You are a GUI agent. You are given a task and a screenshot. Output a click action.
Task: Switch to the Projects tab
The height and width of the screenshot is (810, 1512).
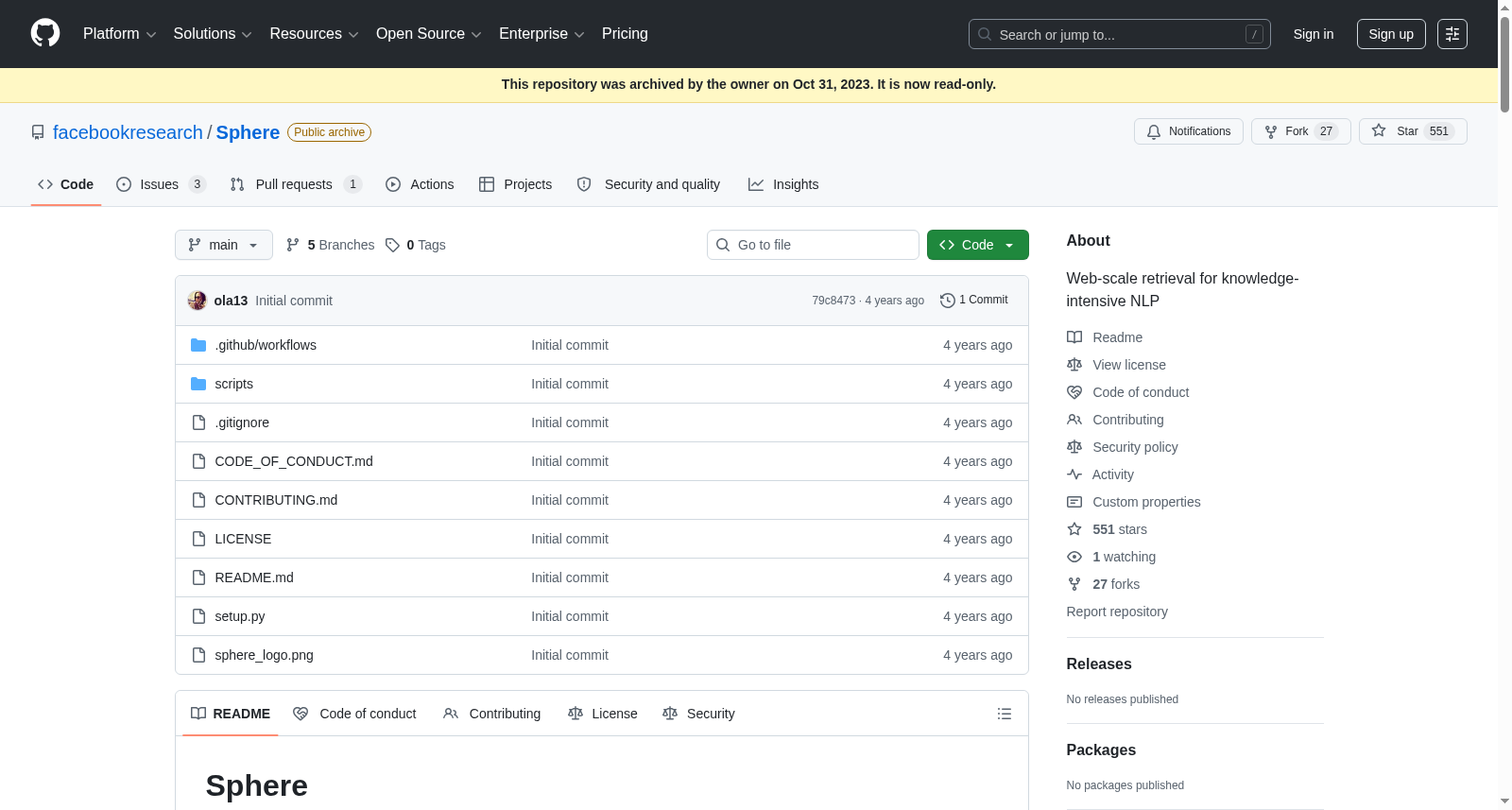point(515,184)
